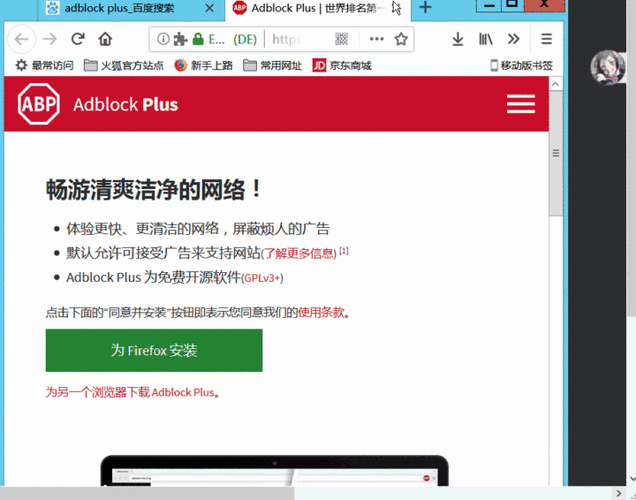Screen dimensions: 636x500
Task: Go forward with the arrow button
Action: (50, 39)
